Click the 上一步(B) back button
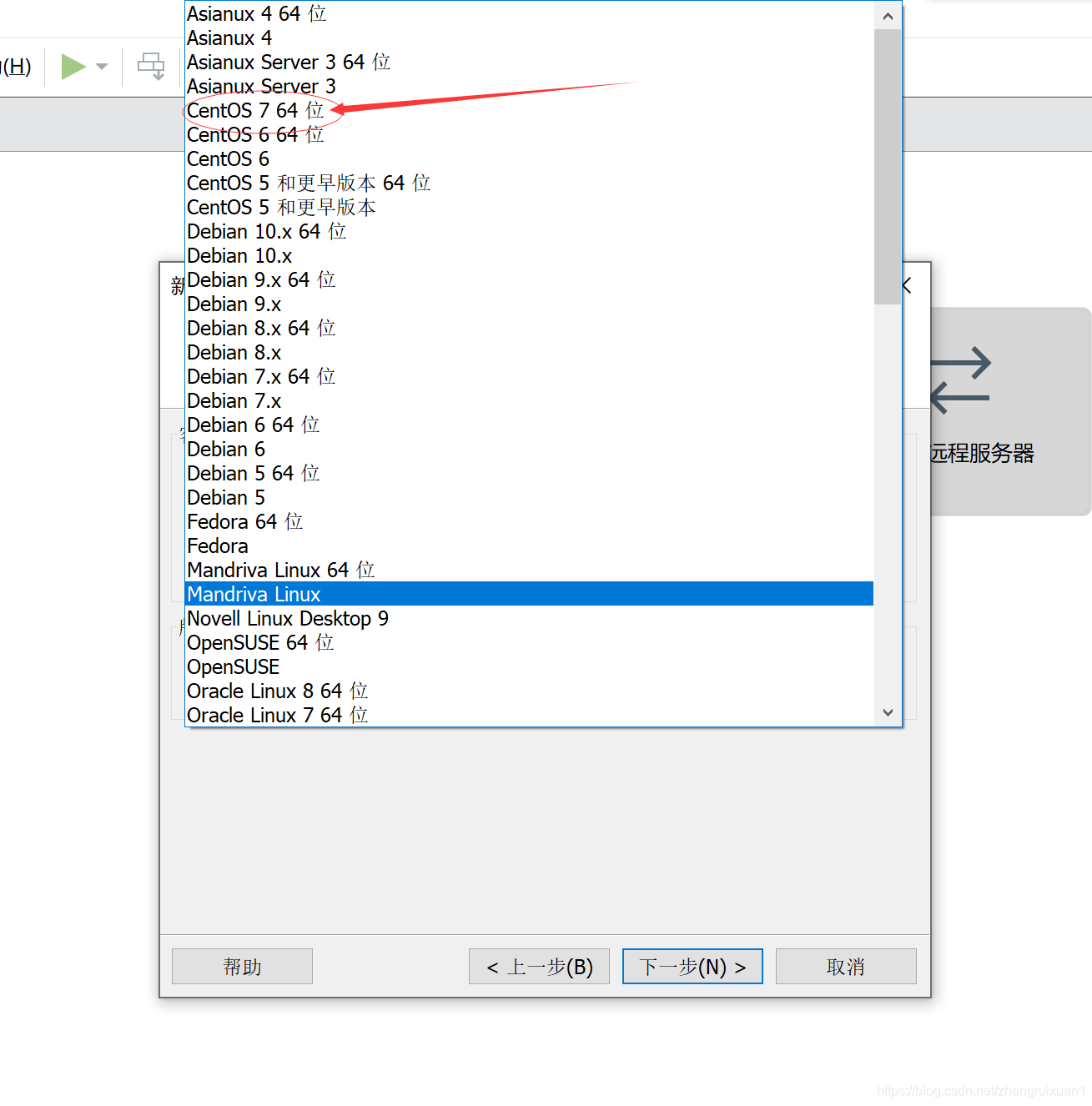The height and width of the screenshot is (1106, 1092). click(x=539, y=967)
